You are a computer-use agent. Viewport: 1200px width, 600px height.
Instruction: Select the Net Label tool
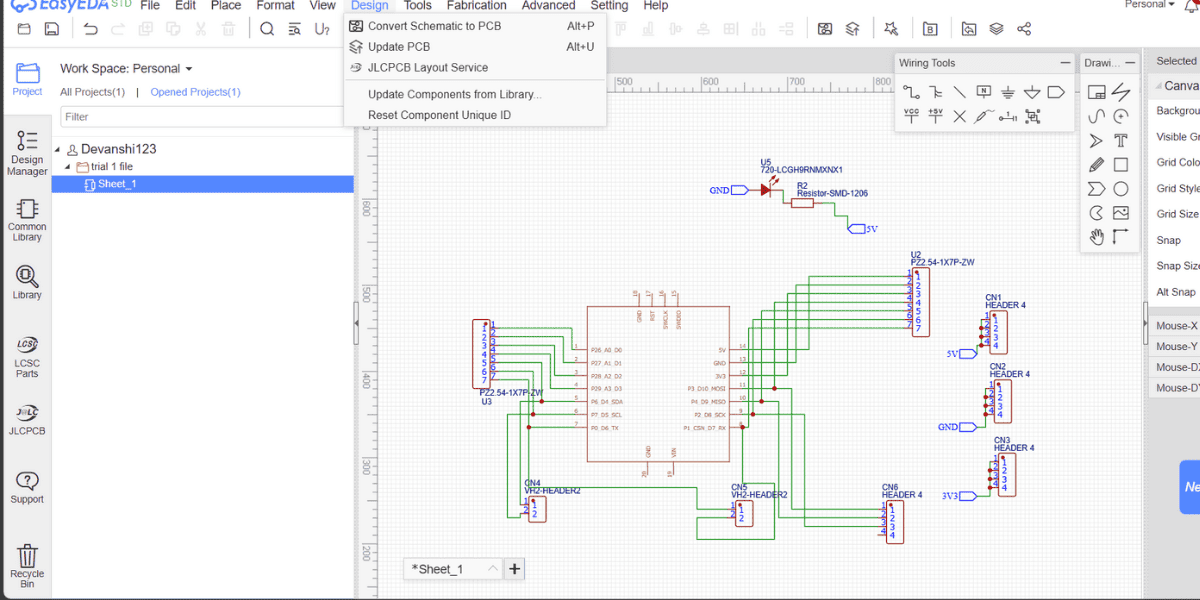pos(984,91)
